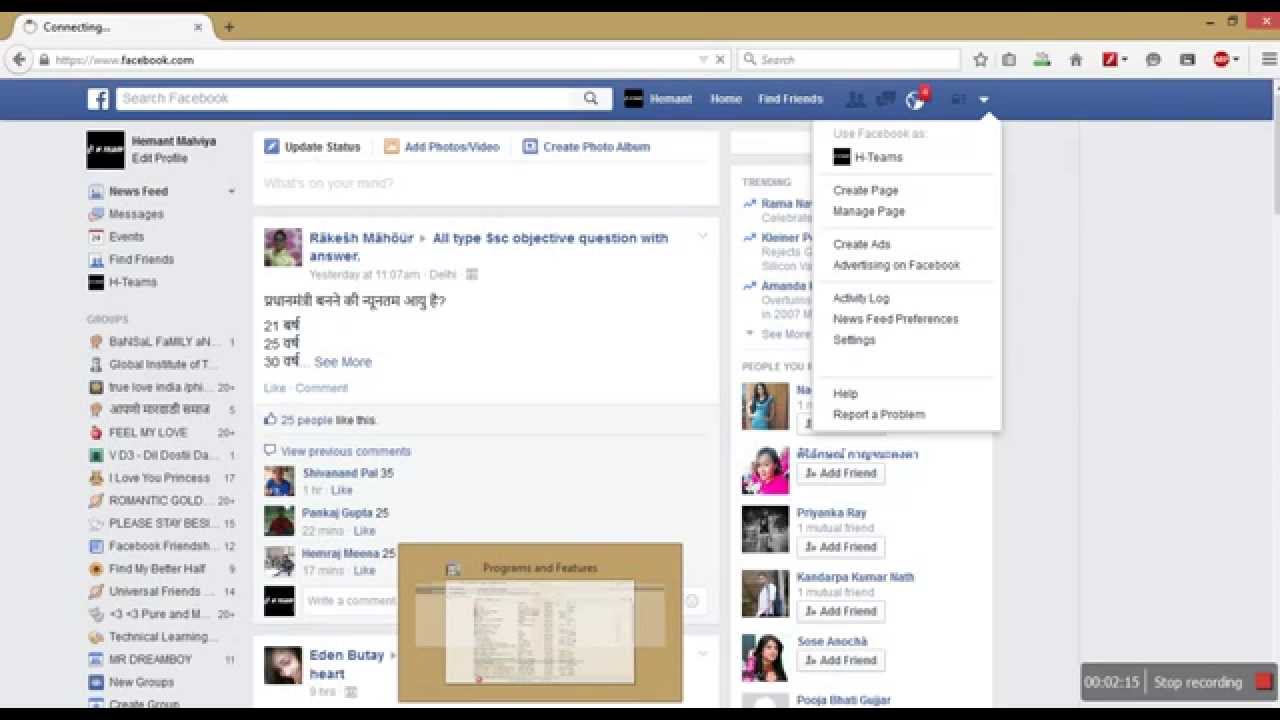The height and width of the screenshot is (720, 1280).
Task: Open URL history dropdown arrow
Action: (703, 60)
